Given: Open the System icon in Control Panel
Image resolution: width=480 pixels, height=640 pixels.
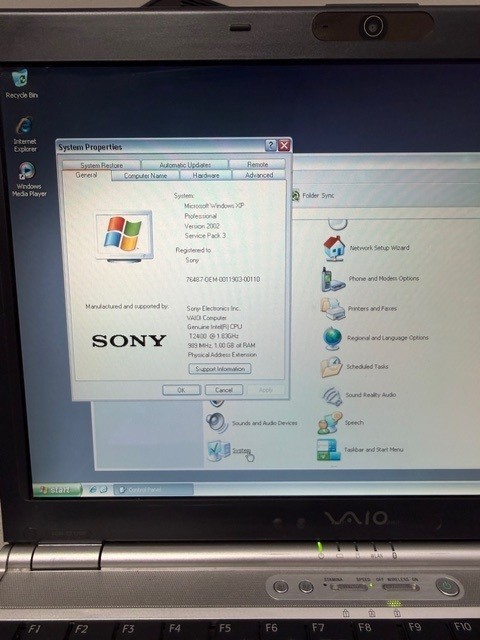Looking at the screenshot, I should [x=219, y=451].
